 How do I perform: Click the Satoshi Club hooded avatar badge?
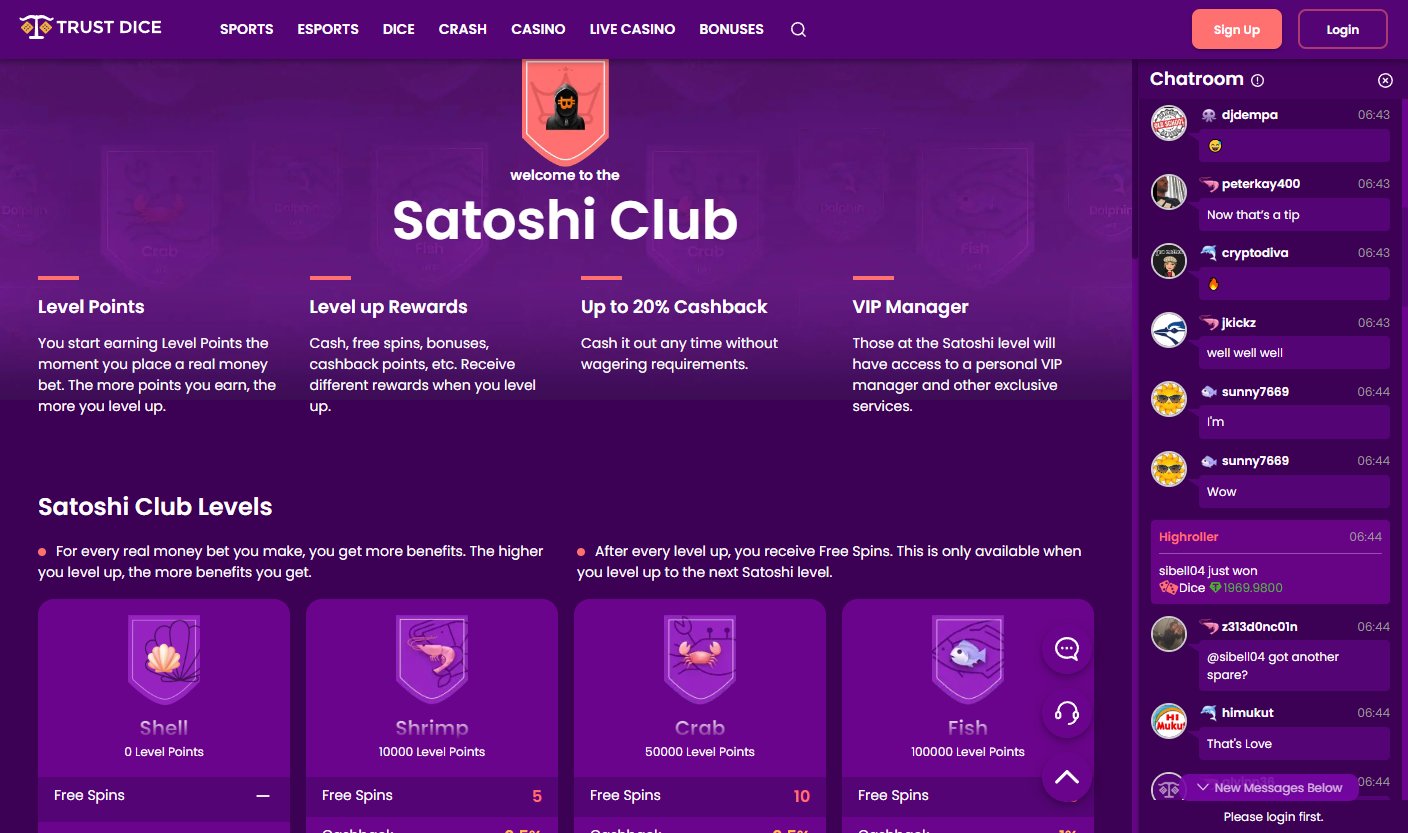pyautogui.click(x=565, y=110)
